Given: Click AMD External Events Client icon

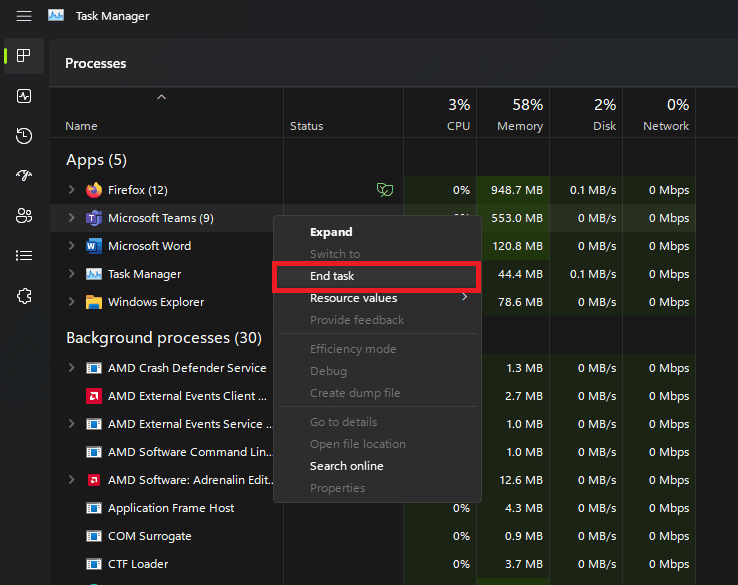Looking at the screenshot, I should coord(94,396).
